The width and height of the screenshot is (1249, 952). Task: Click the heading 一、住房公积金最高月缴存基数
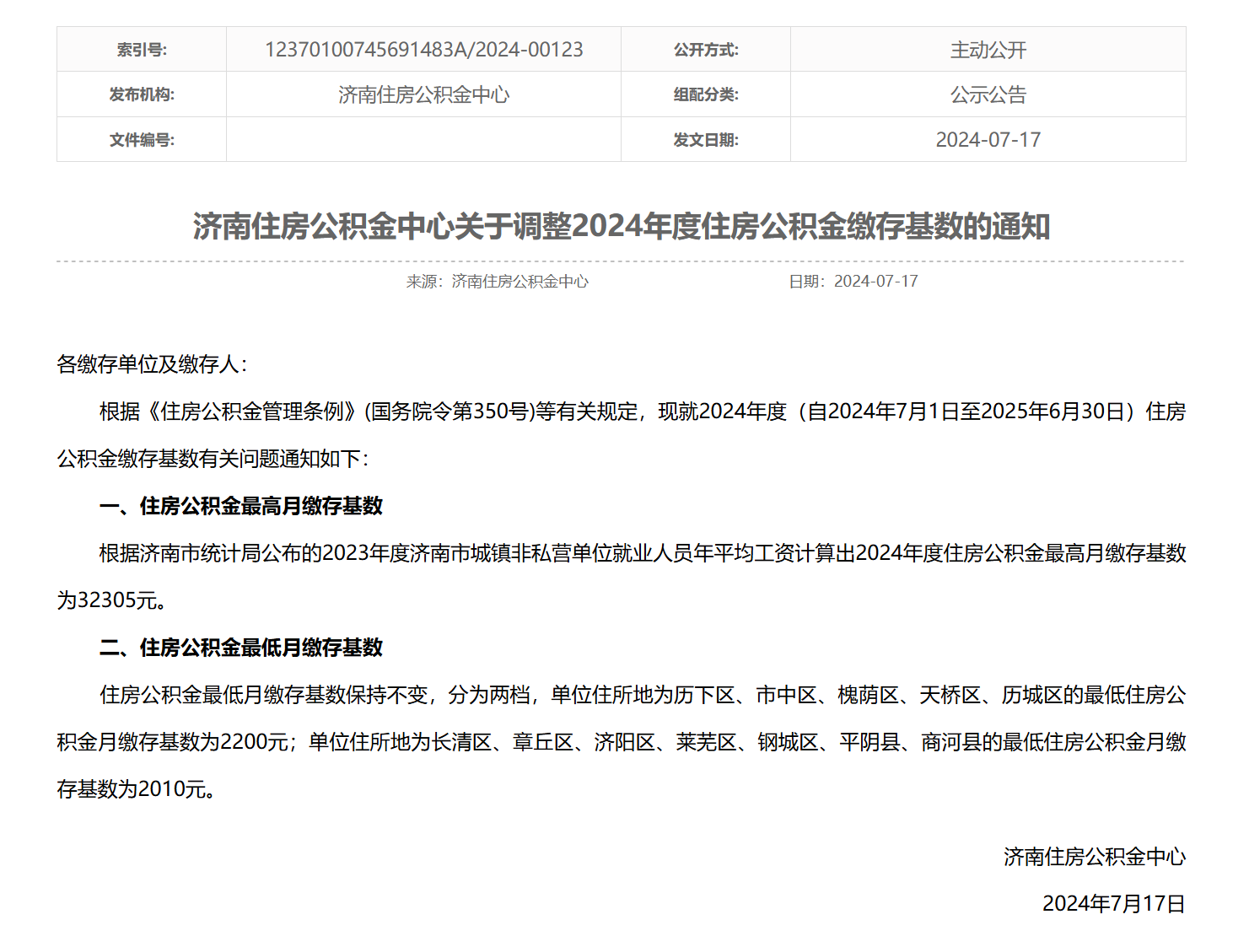tap(241, 506)
